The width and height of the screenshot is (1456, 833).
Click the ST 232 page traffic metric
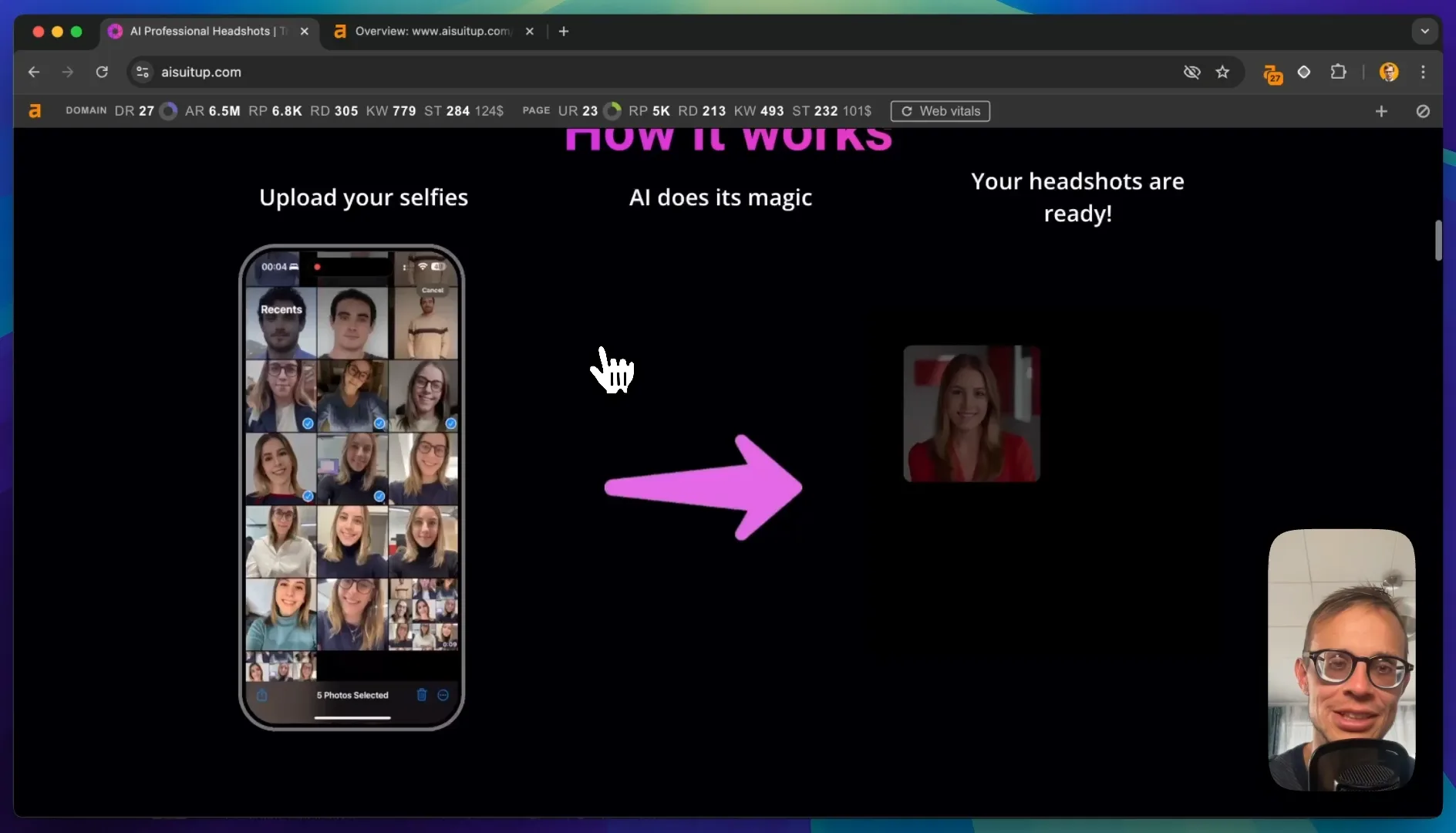(815, 111)
